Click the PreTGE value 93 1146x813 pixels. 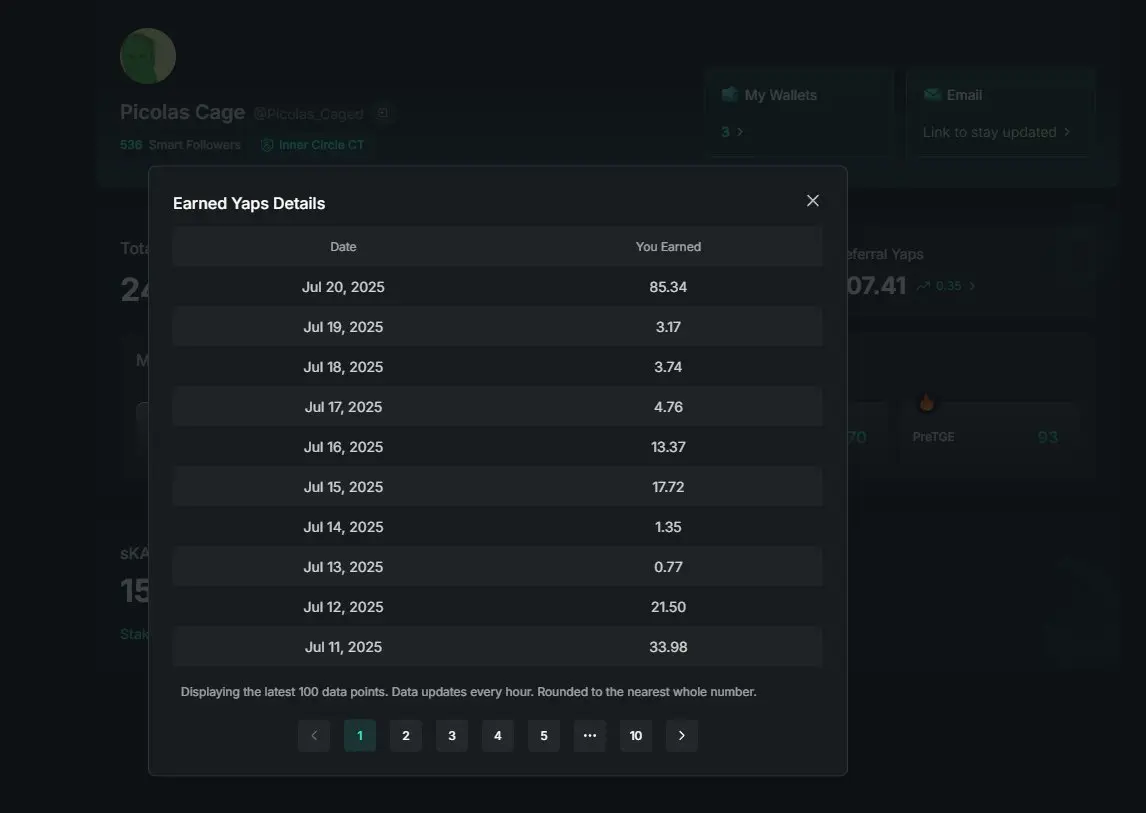coord(1047,437)
